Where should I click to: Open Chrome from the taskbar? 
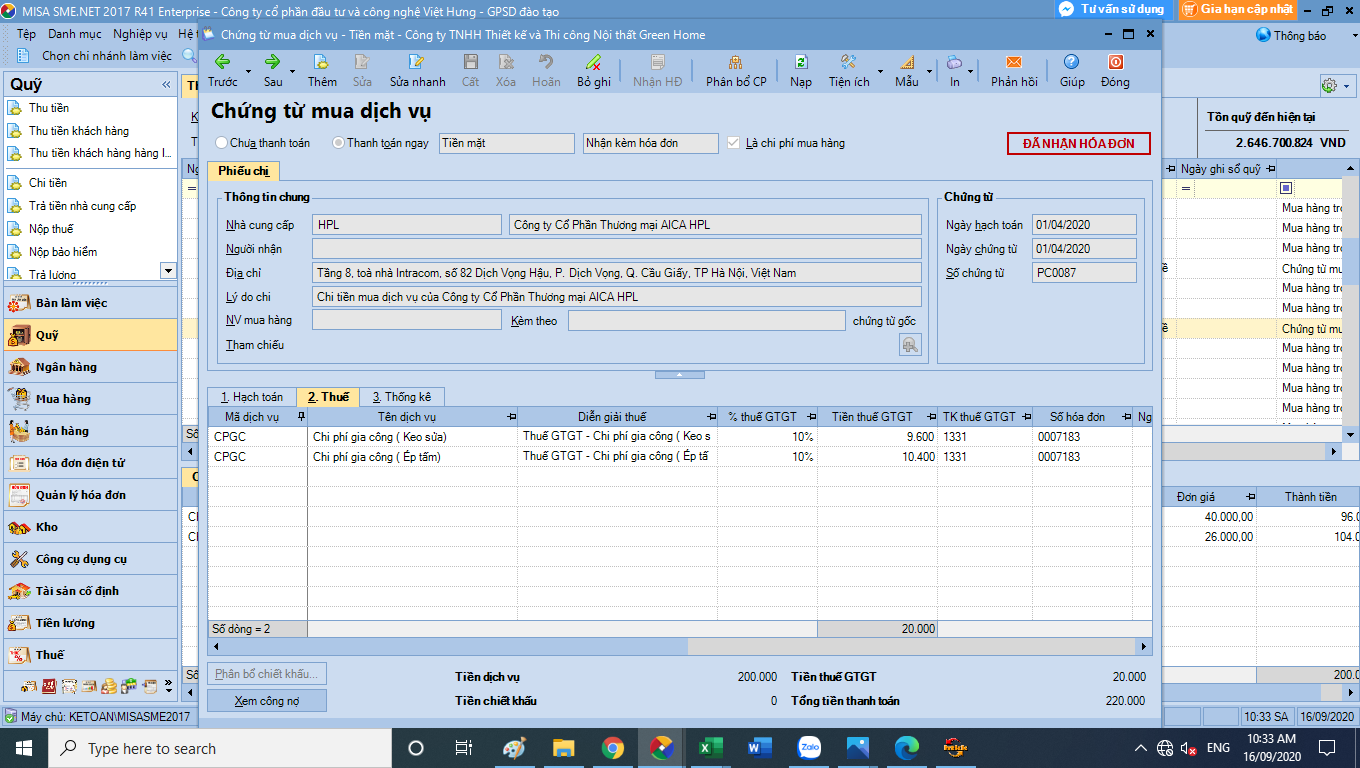click(613, 748)
